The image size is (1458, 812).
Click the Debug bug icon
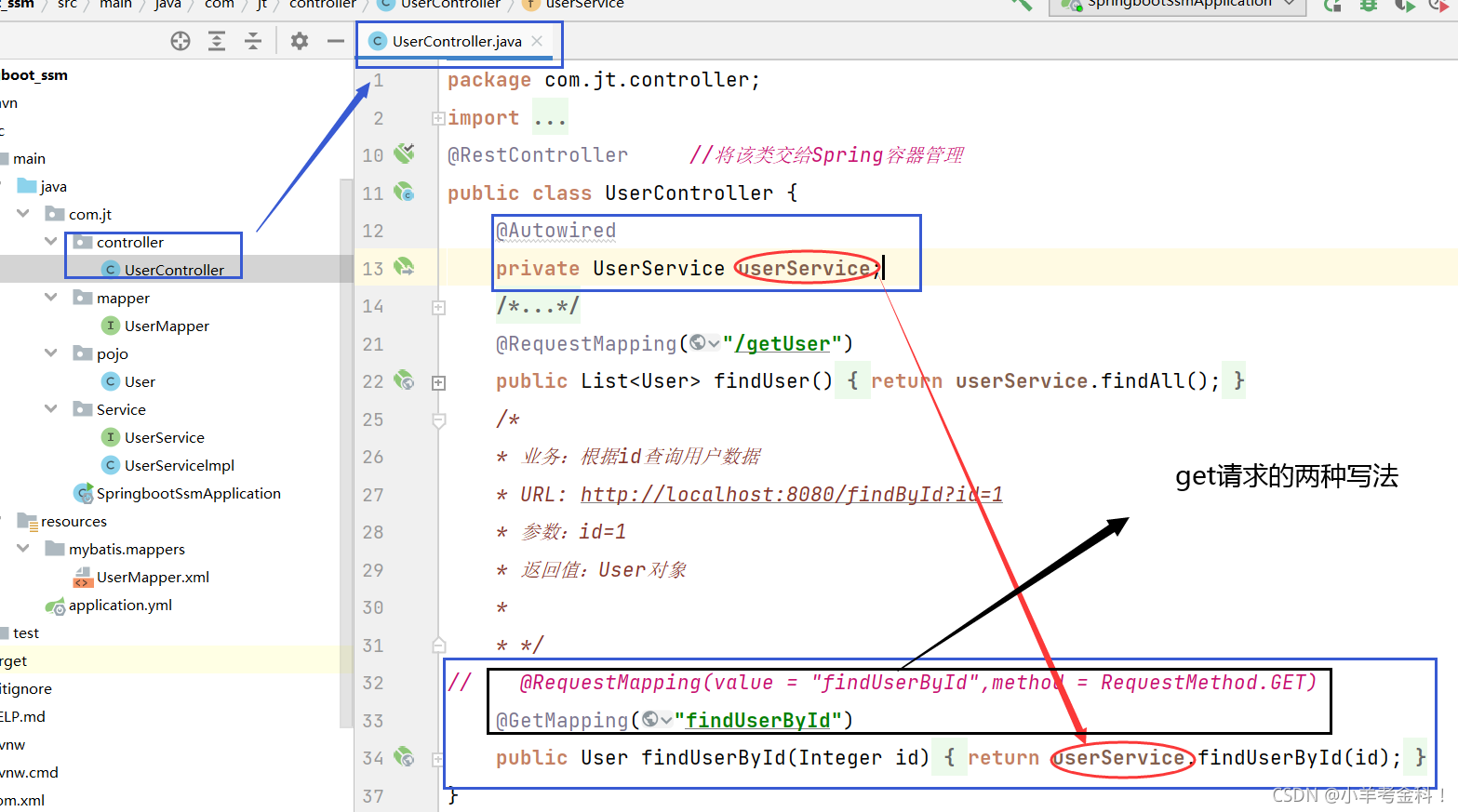pos(1368,5)
